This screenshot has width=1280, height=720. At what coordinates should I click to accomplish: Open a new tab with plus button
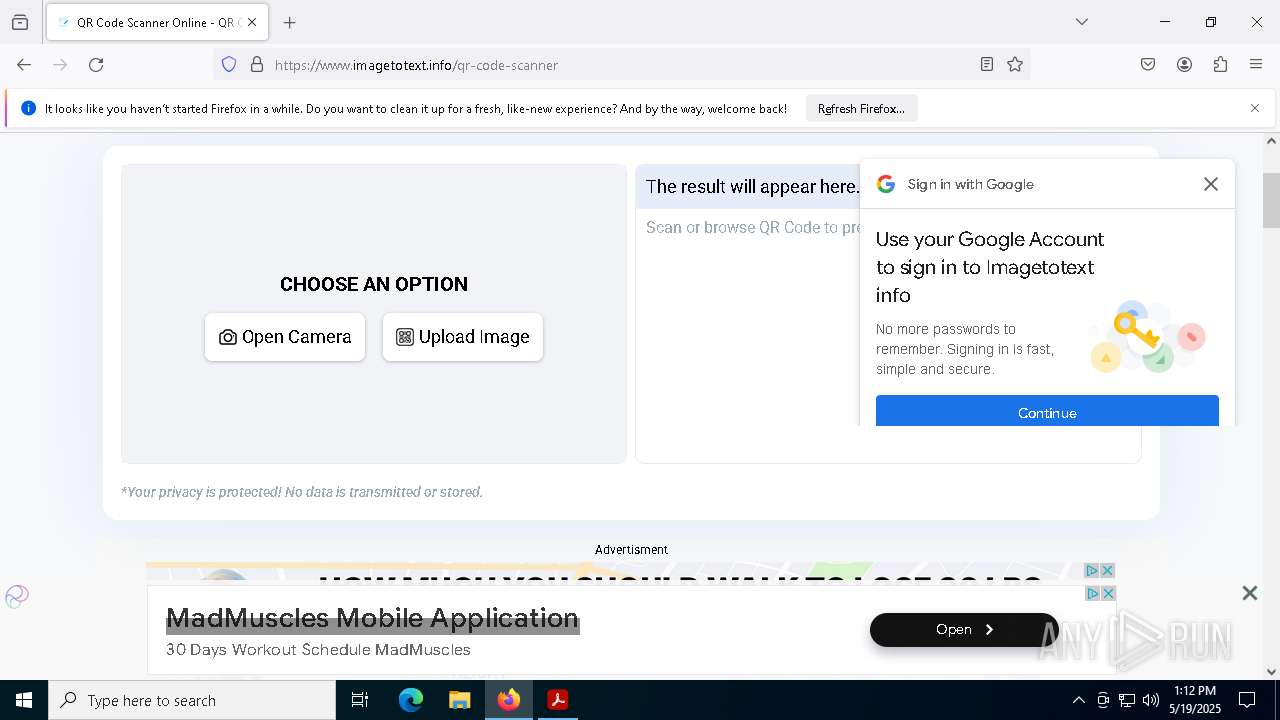[x=290, y=22]
